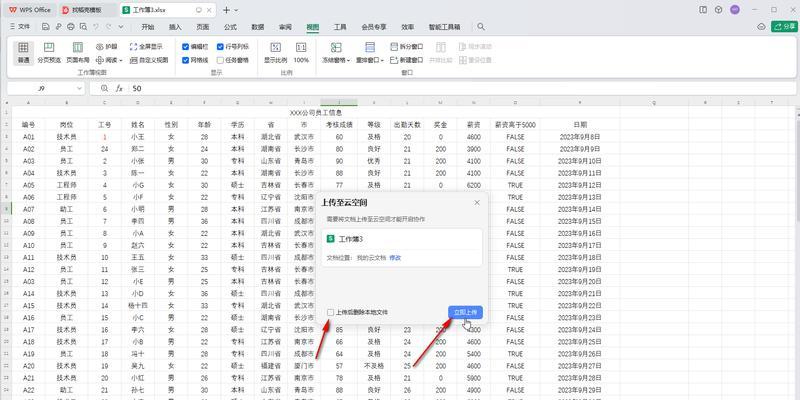
Task: Click the zoom magnifier icon in formula bar
Action: point(105,88)
